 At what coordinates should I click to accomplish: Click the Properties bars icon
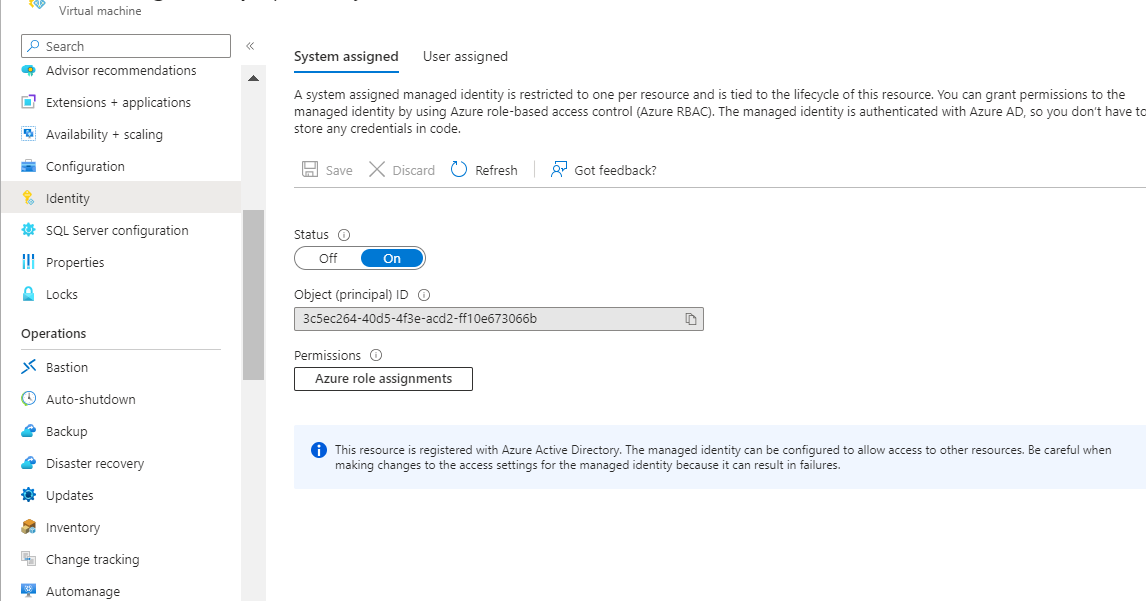pos(29,262)
